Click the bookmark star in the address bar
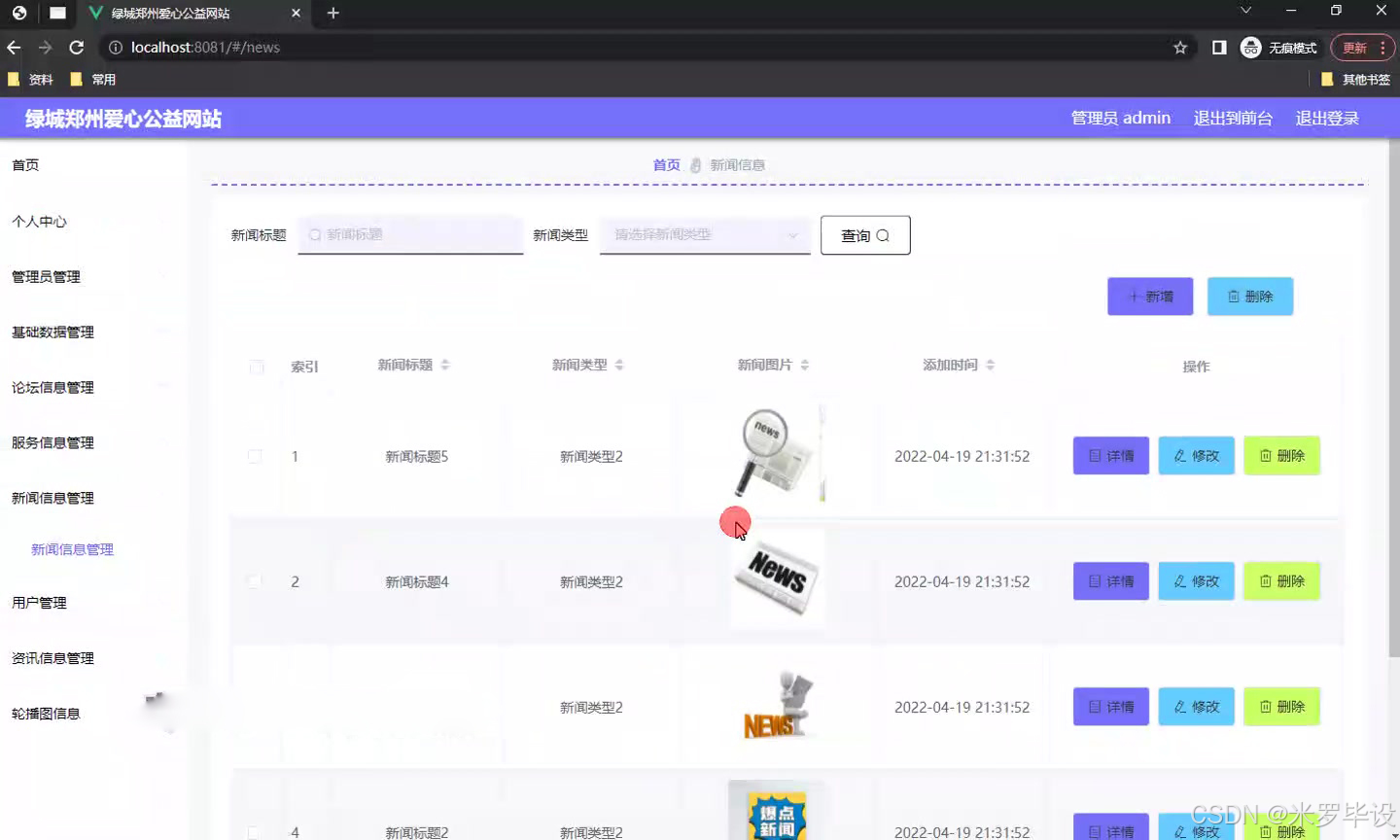Image resolution: width=1400 pixels, height=840 pixels. click(1179, 47)
